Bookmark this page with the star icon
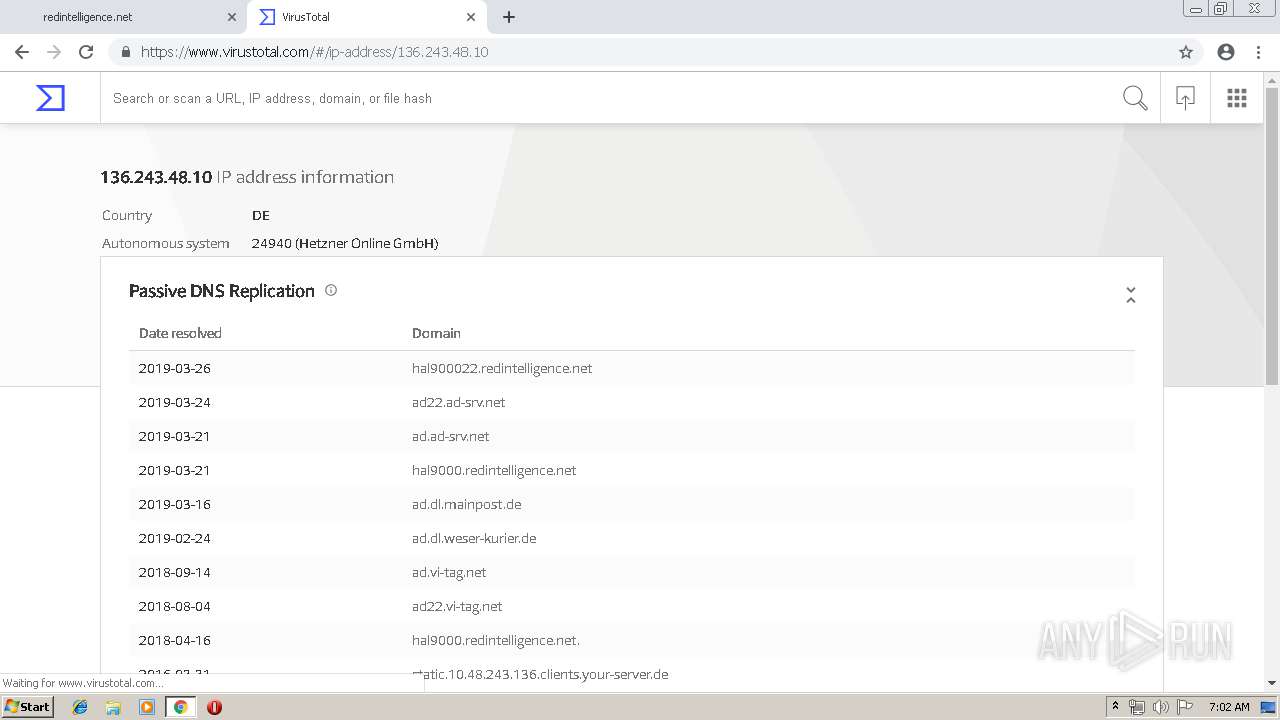1280x720 pixels. [1186, 52]
